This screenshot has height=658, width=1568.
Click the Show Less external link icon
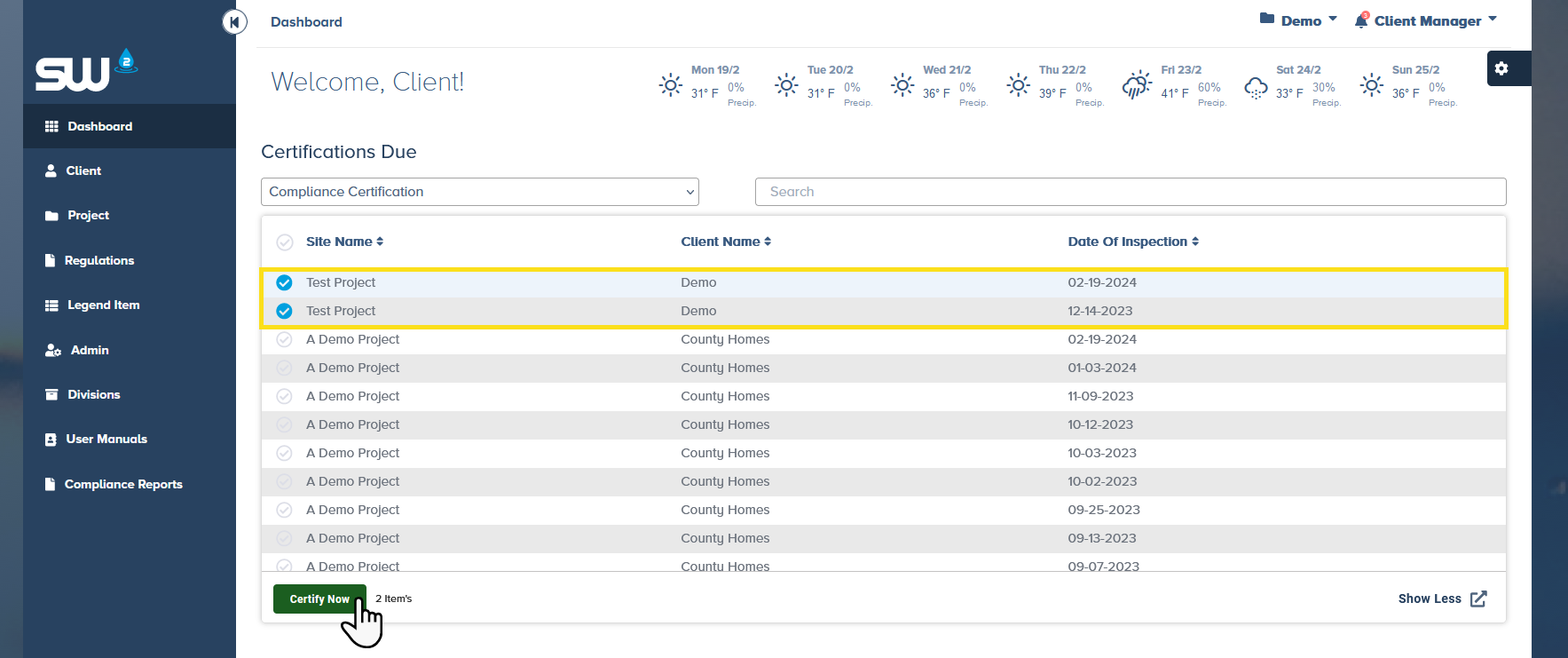(1478, 599)
